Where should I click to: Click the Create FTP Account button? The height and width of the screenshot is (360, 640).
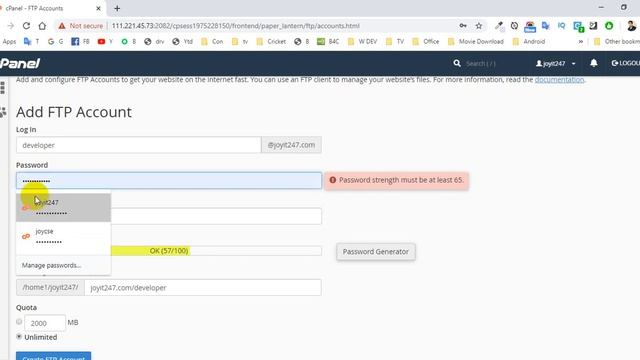click(53, 356)
